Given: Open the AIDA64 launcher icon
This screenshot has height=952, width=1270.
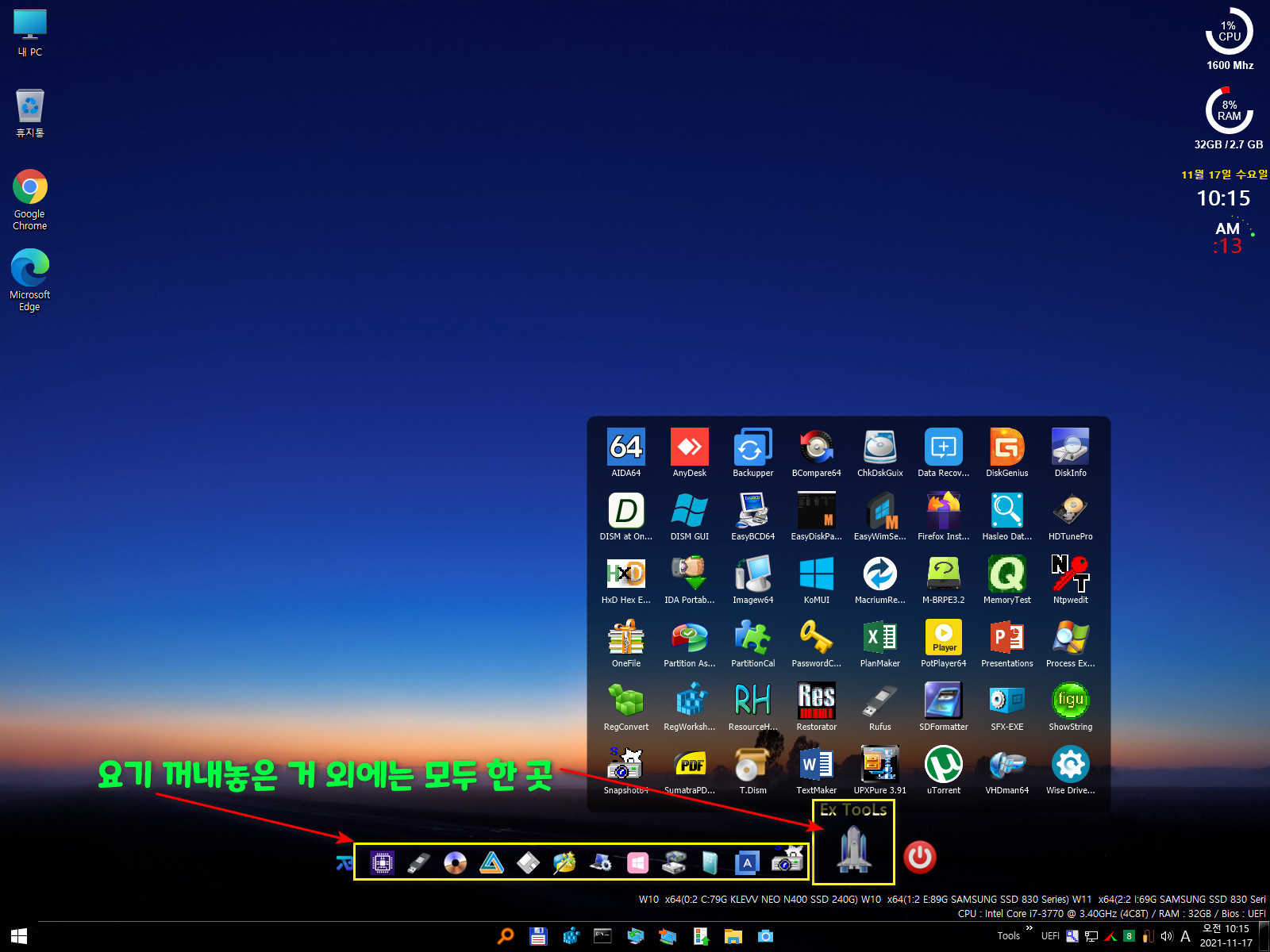Looking at the screenshot, I should tap(625, 447).
